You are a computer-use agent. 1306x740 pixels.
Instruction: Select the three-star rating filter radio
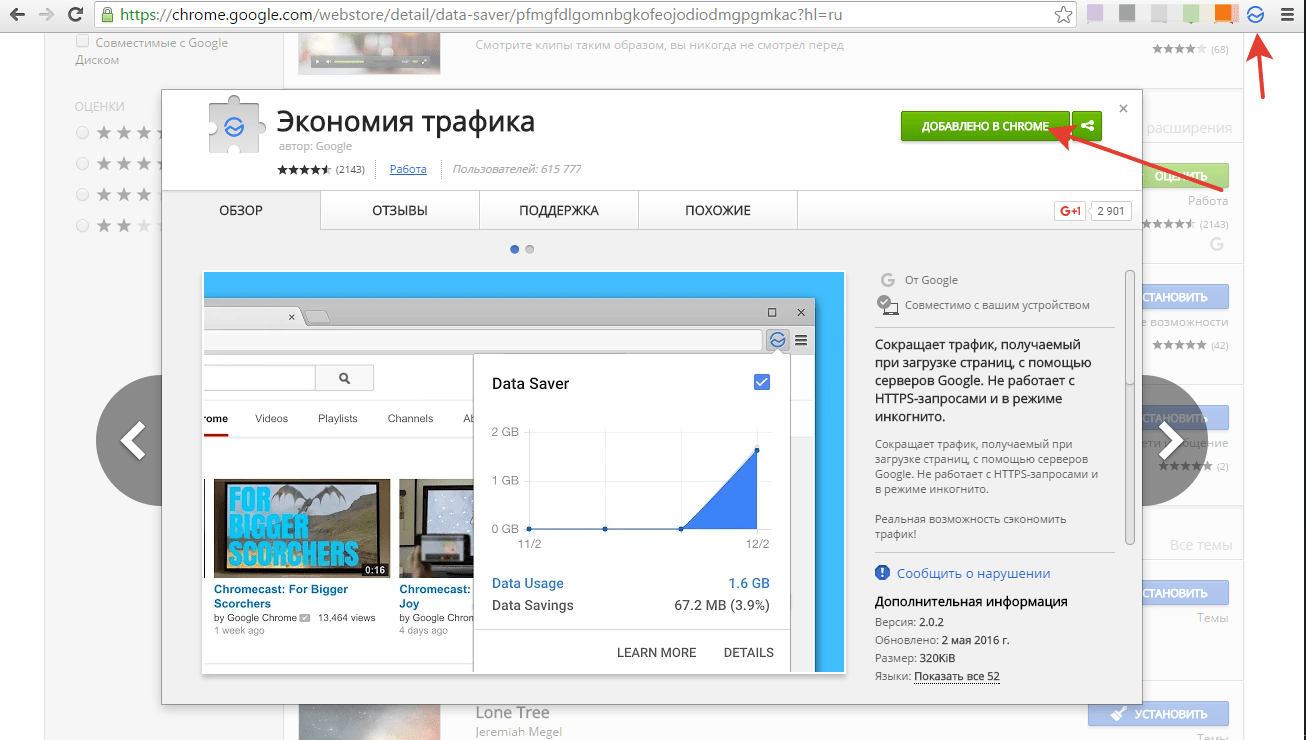82,194
